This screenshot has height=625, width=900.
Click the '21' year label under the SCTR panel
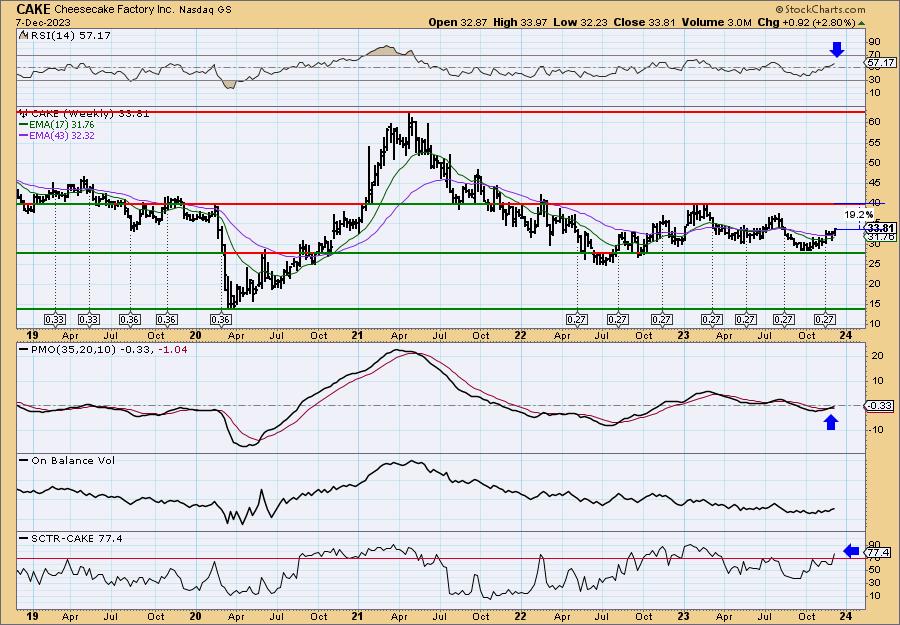pos(358,616)
